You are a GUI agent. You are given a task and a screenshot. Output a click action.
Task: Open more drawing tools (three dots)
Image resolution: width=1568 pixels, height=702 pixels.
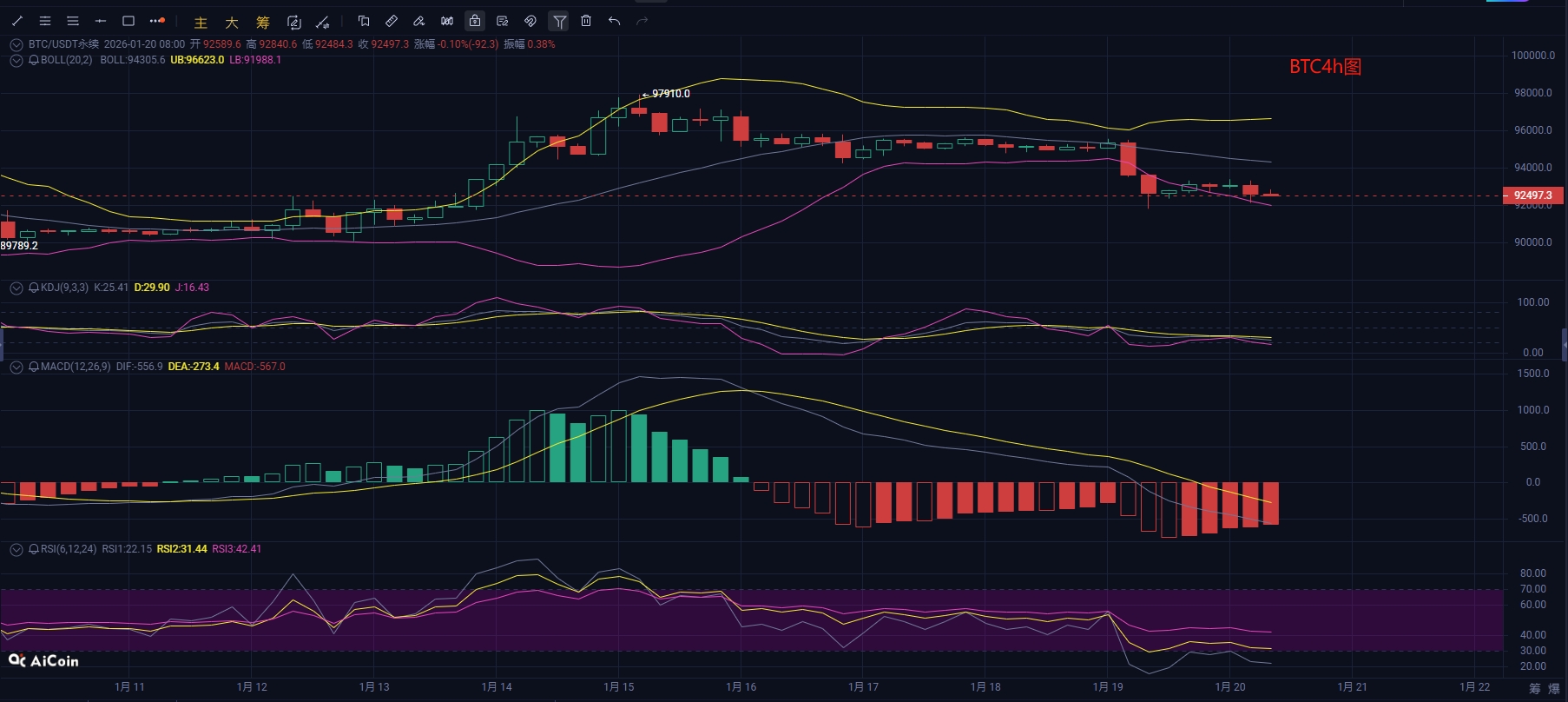157,21
